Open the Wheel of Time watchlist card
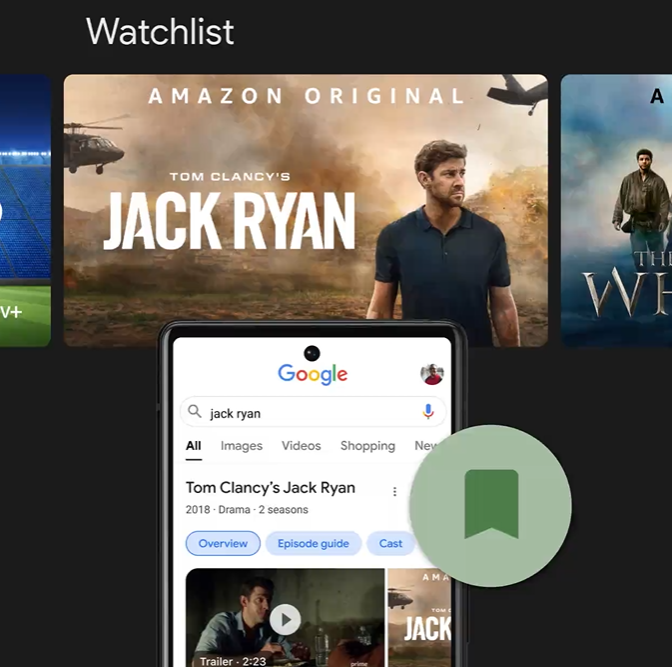Viewport: 672px width, 667px height. point(616,210)
